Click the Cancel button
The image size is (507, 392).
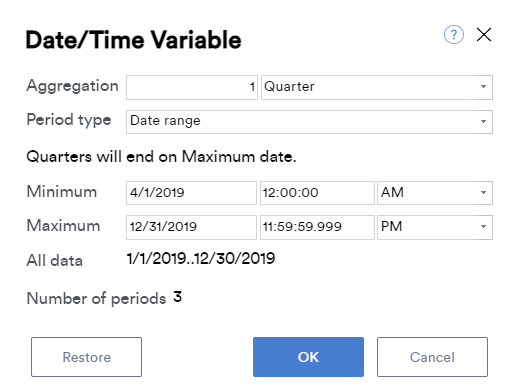pyautogui.click(x=432, y=357)
